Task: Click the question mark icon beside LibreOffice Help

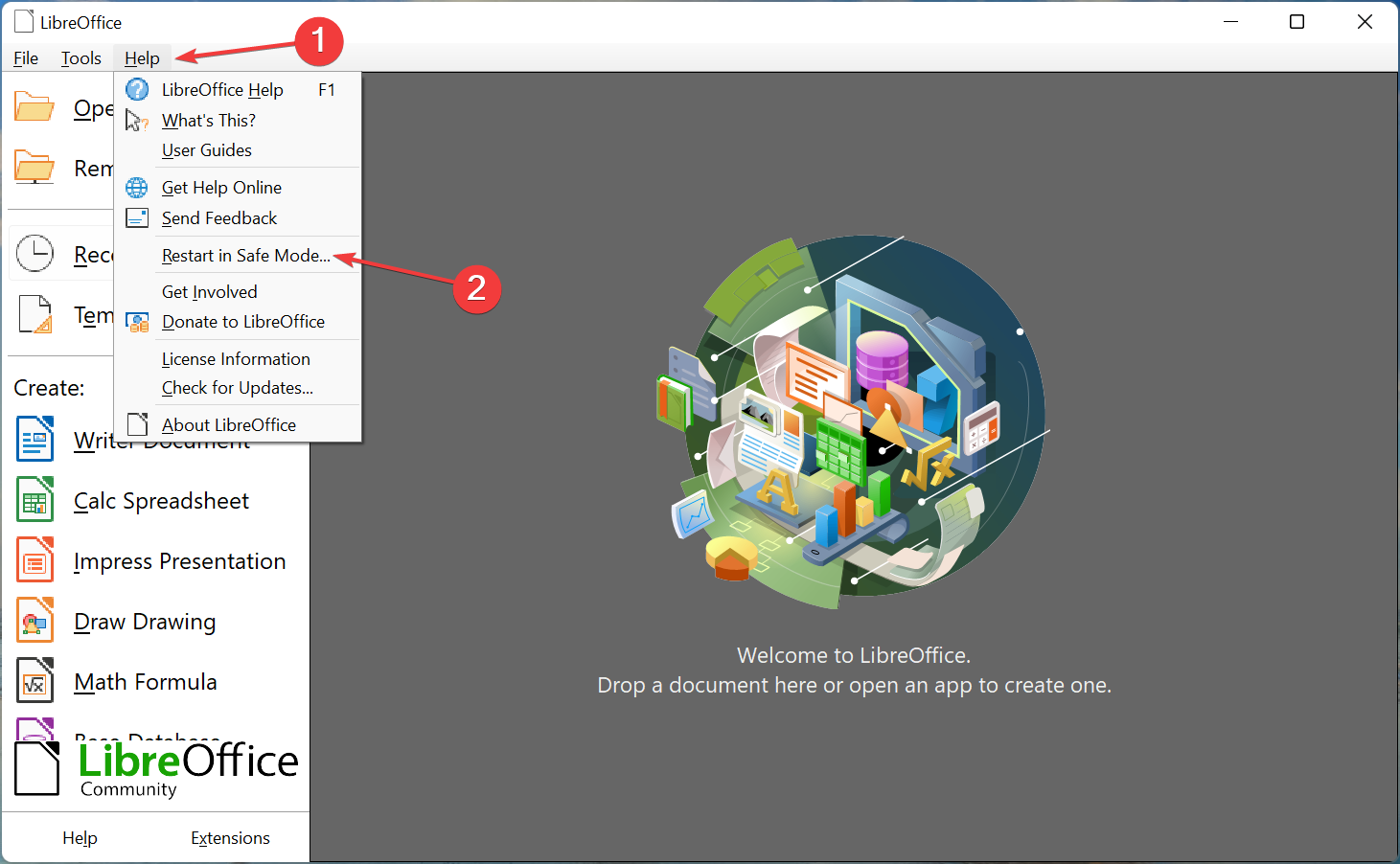Action: point(137,88)
